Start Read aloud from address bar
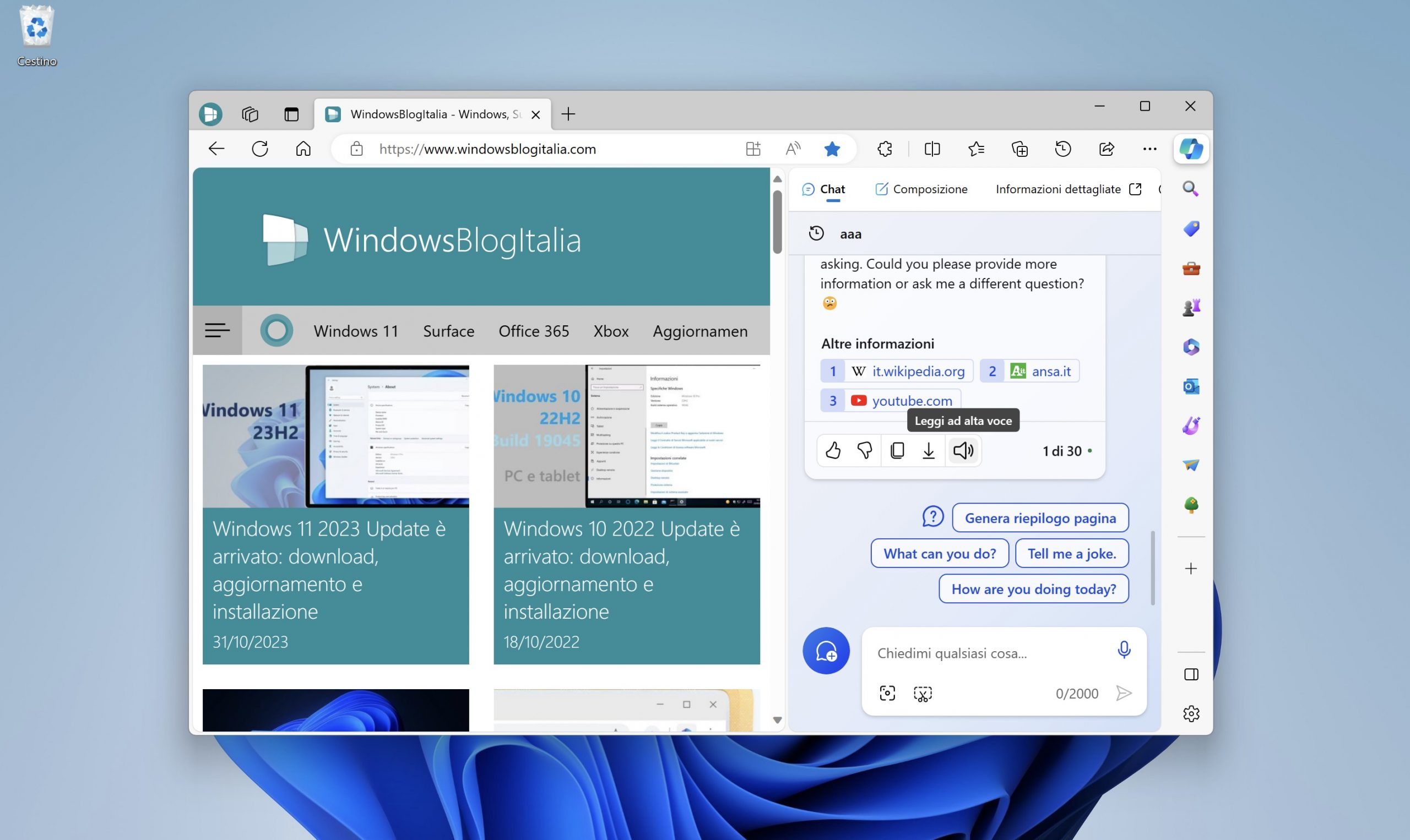The width and height of the screenshot is (1410, 840). click(x=793, y=149)
